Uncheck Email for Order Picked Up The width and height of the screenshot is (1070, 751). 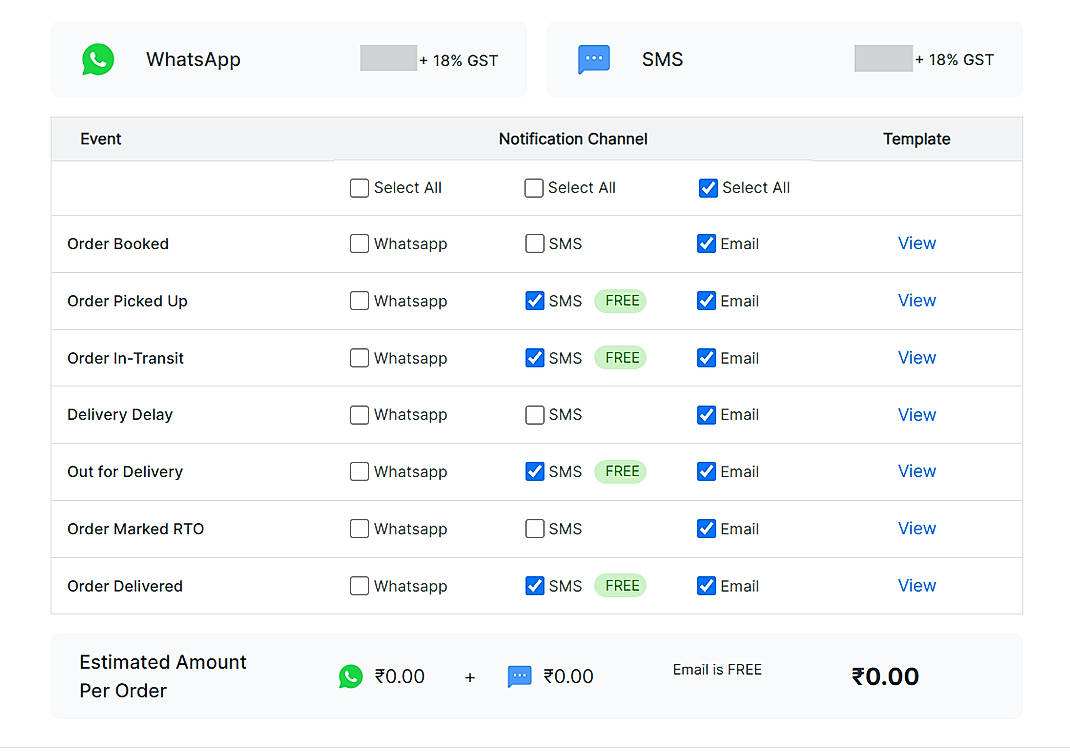point(706,301)
